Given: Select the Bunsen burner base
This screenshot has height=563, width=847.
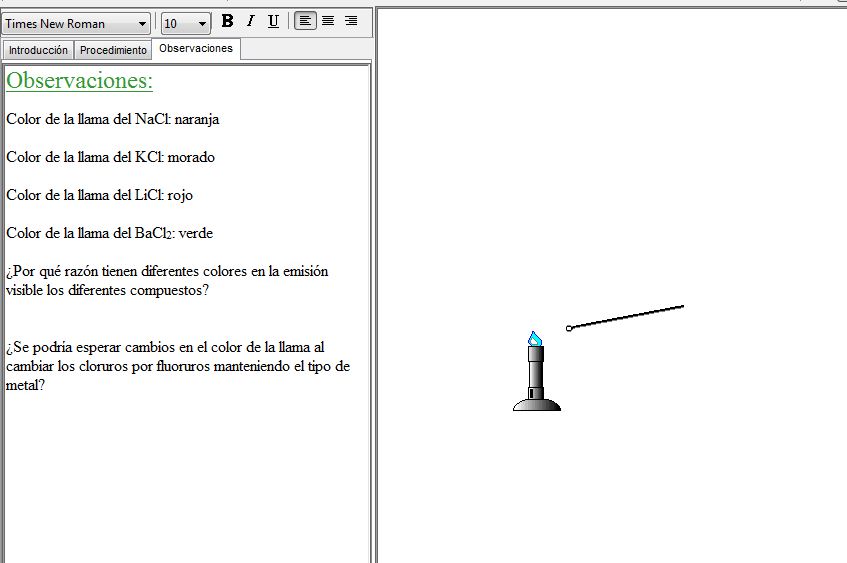Looking at the screenshot, I should [537, 402].
